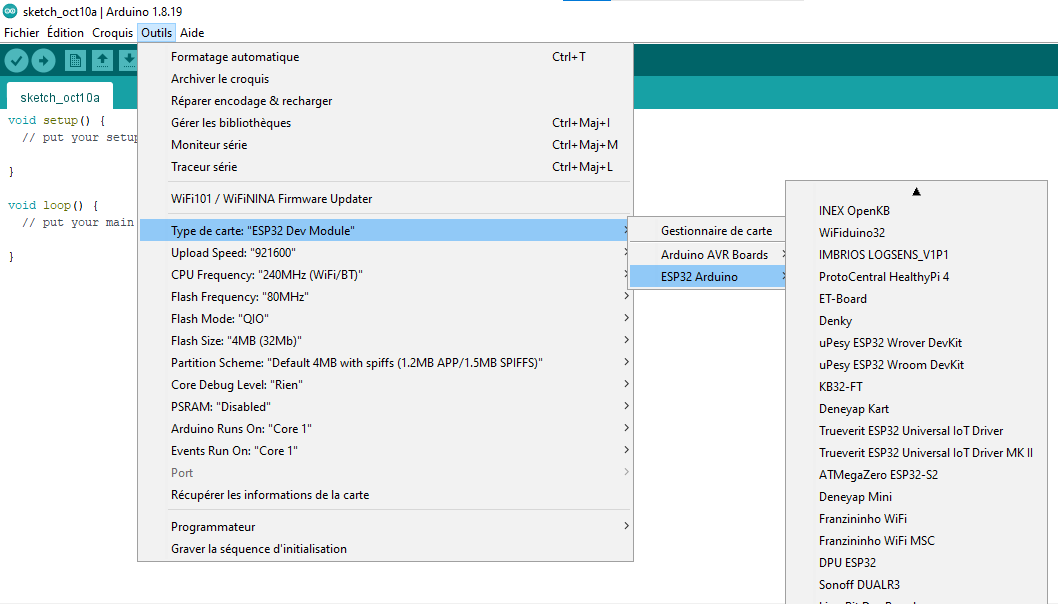Select uPesy ESP32 Wroom DevKit board
The image size is (1058, 604).
pos(916,364)
